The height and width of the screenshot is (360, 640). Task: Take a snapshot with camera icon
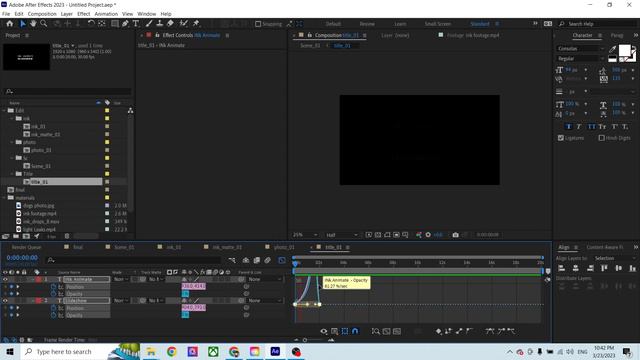point(456,235)
